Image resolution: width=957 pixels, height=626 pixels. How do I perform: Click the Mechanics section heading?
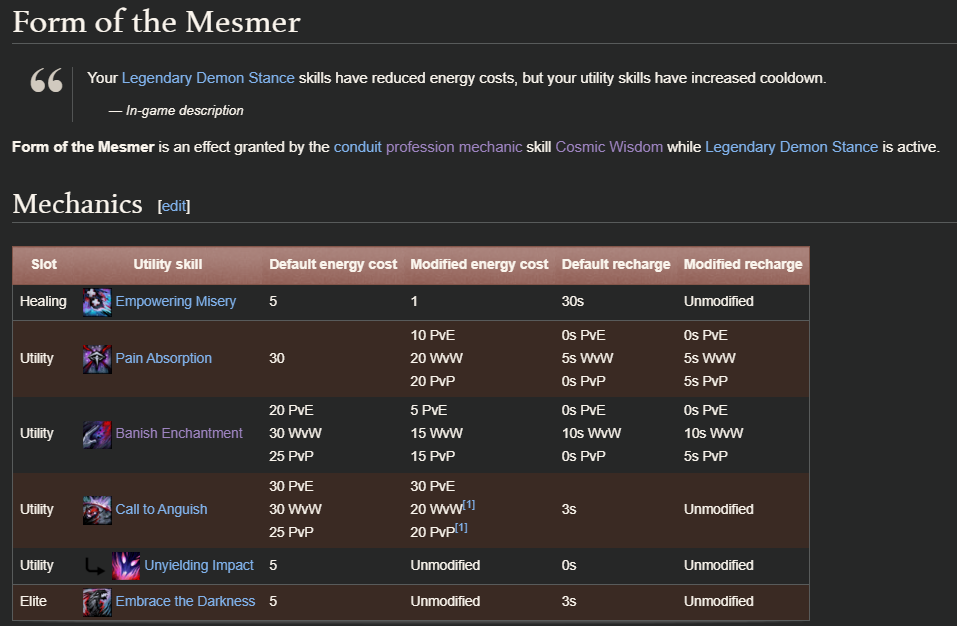78,204
